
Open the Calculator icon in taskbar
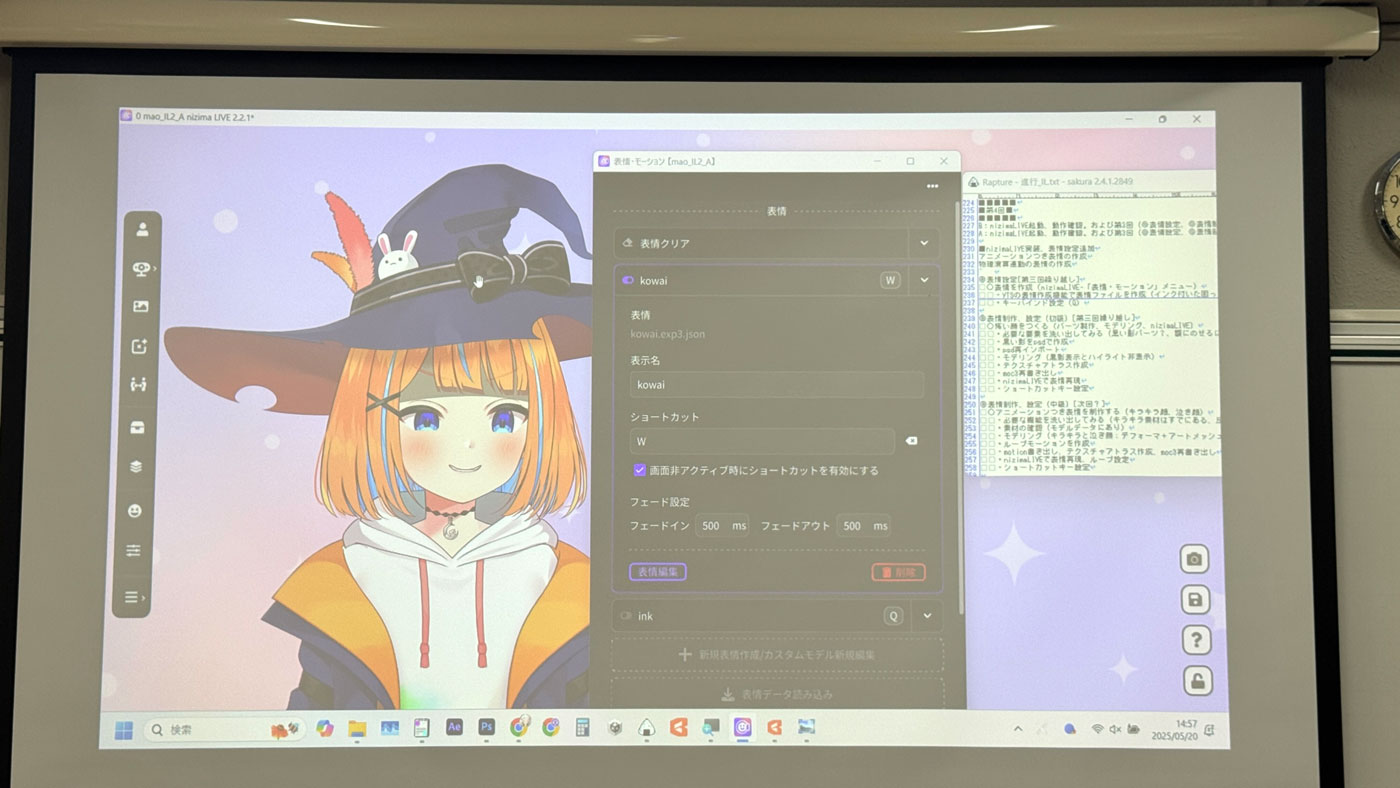click(582, 727)
